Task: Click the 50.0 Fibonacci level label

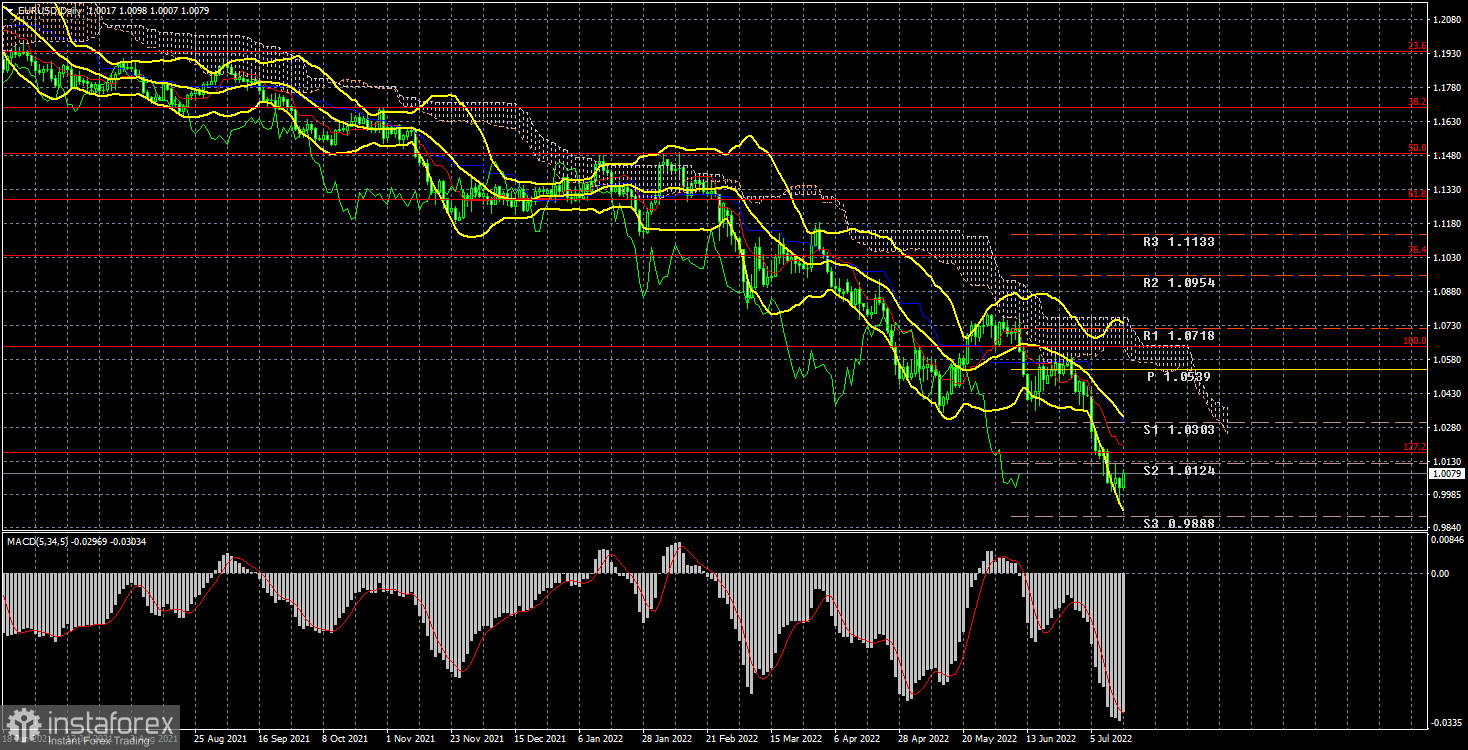Action: point(1416,148)
